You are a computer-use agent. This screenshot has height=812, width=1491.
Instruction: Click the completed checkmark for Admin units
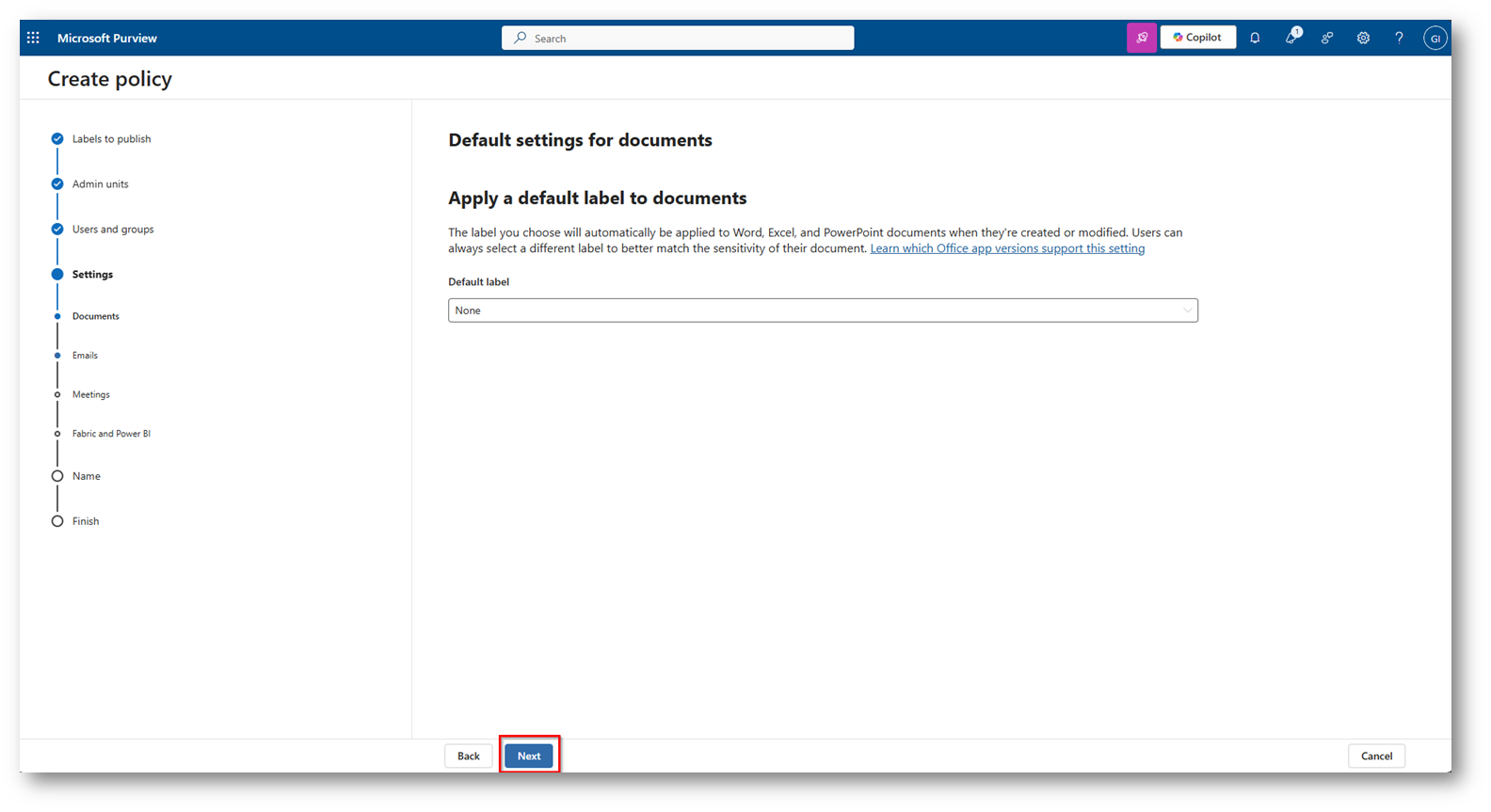pos(57,183)
